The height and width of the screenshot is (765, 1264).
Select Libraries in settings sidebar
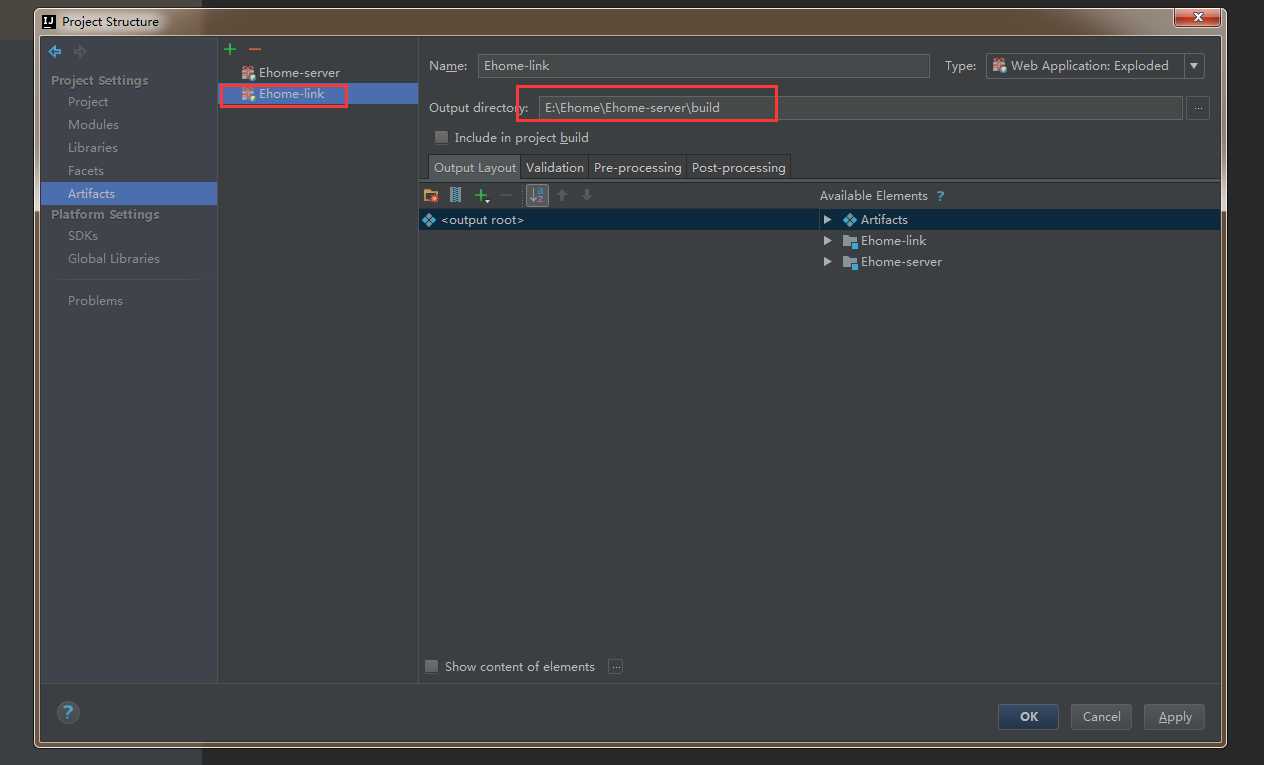click(x=93, y=148)
